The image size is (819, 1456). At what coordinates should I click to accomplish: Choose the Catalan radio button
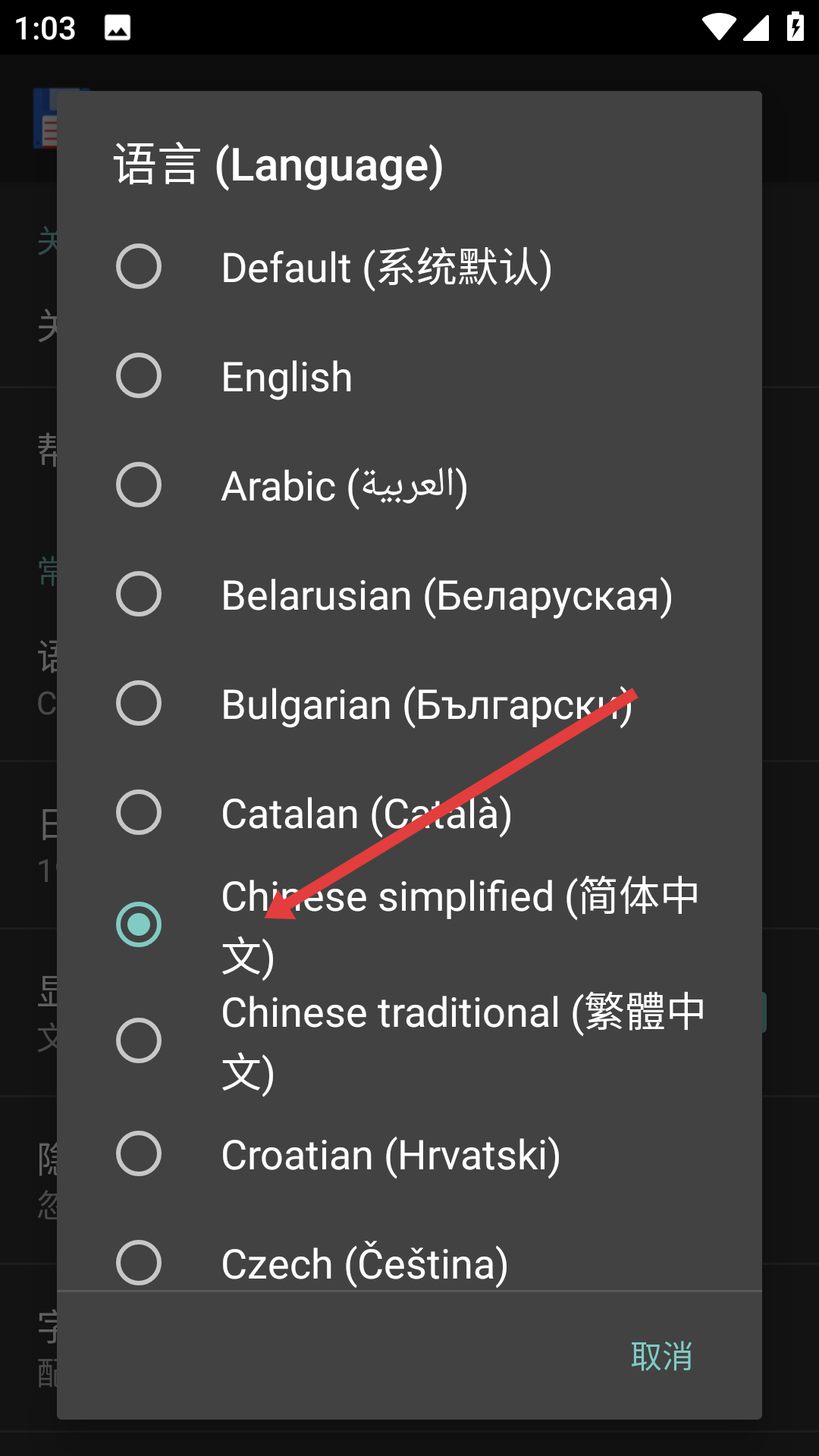(x=139, y=813)
